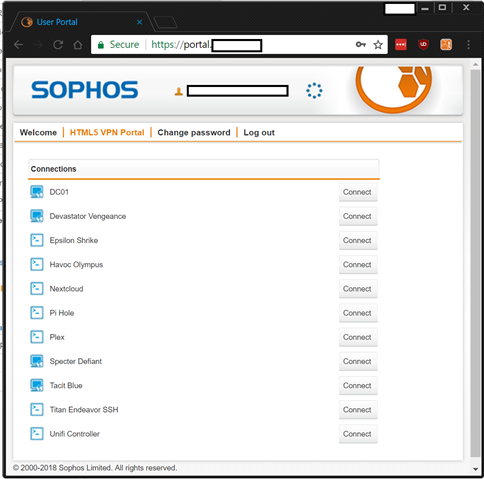Connect to the Pi Hole entry
The width and height of the screenshot is (484, 479).
(x=358, y=313)
